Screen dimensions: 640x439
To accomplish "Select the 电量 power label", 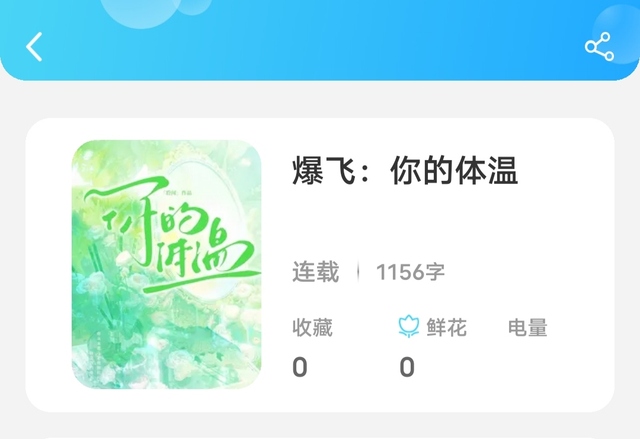I will (527, 327).
